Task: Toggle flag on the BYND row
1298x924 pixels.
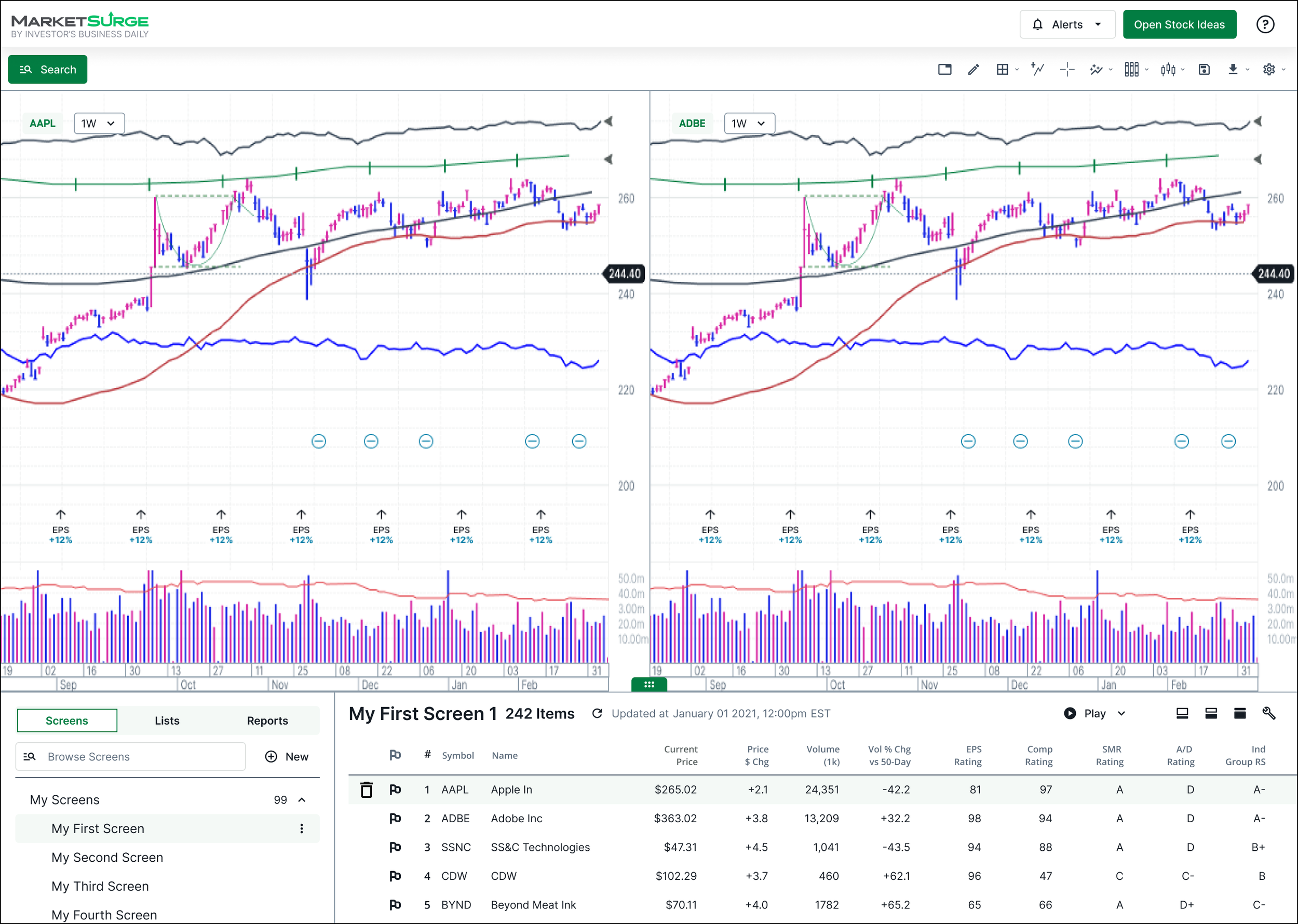Action: coord(395,905)
